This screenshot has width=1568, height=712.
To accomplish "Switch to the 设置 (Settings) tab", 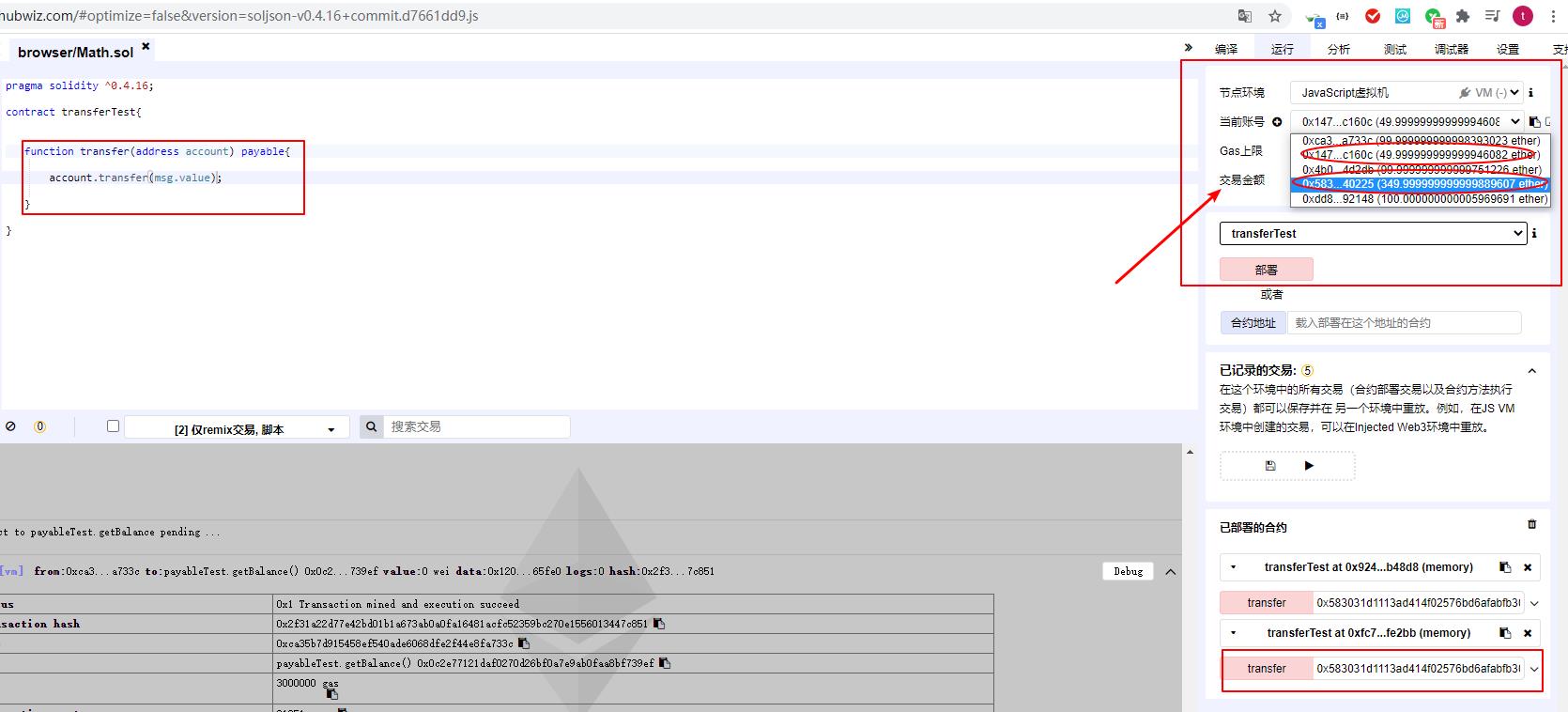I will 1508,49.
